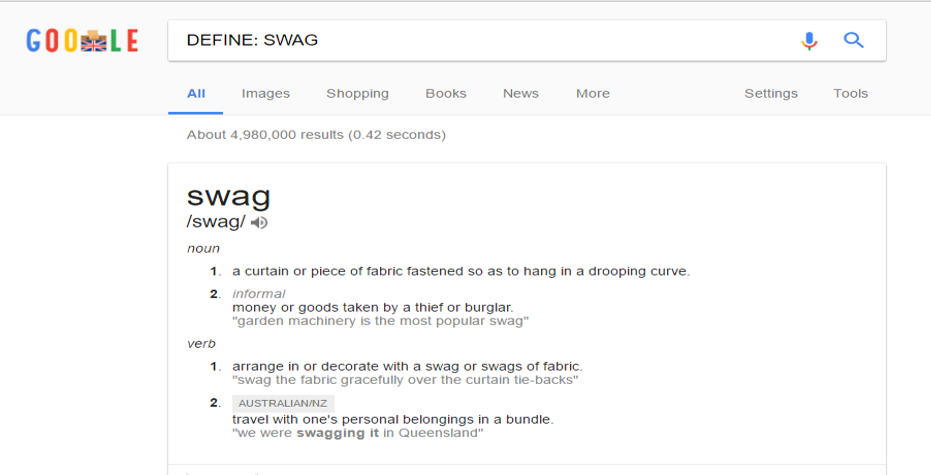Select the News tab
Image resolution: width=931 pixels, height=475 pixels.
click(x=520, y=93)
